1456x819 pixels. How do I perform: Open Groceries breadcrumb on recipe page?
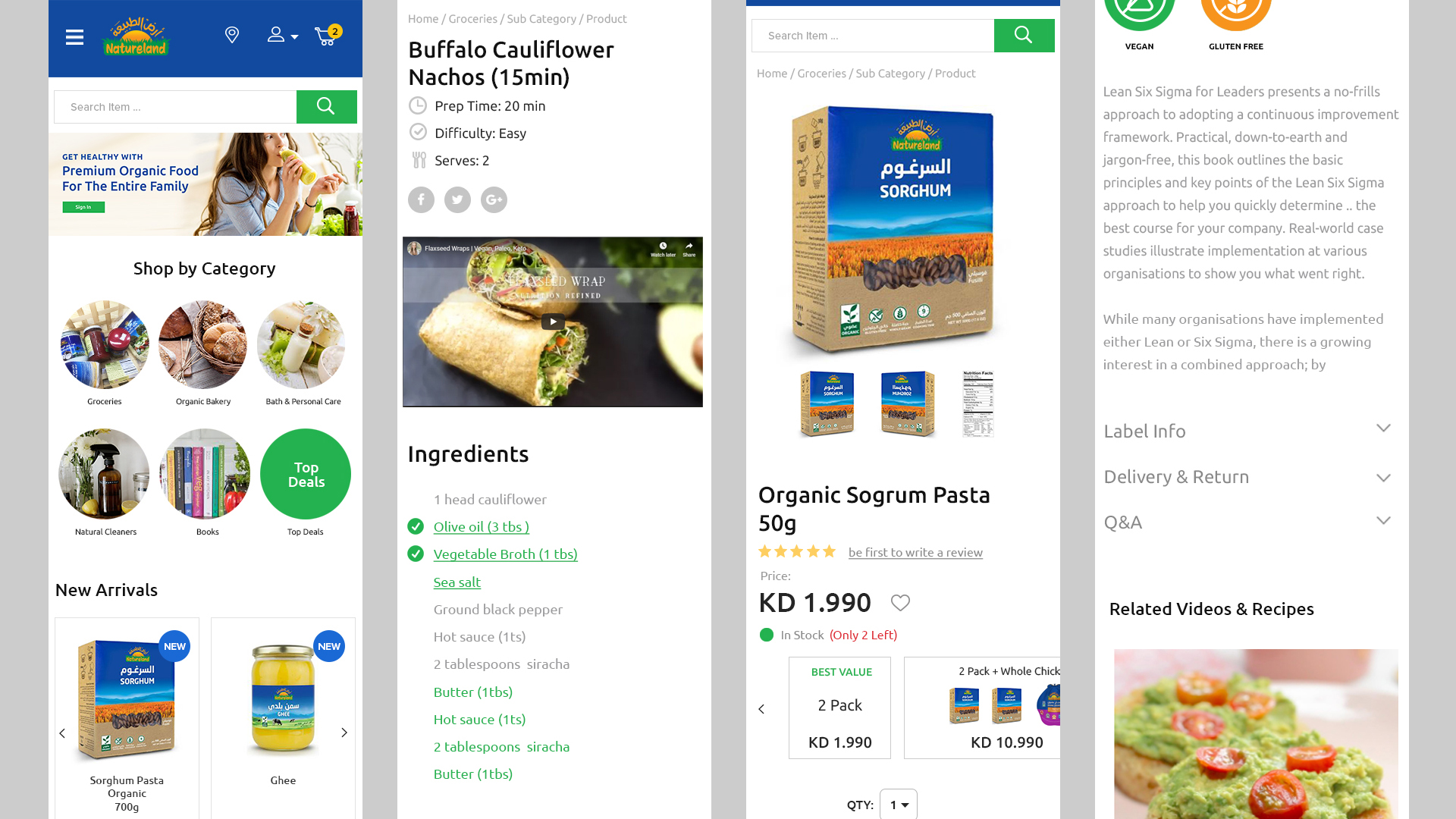472,19
